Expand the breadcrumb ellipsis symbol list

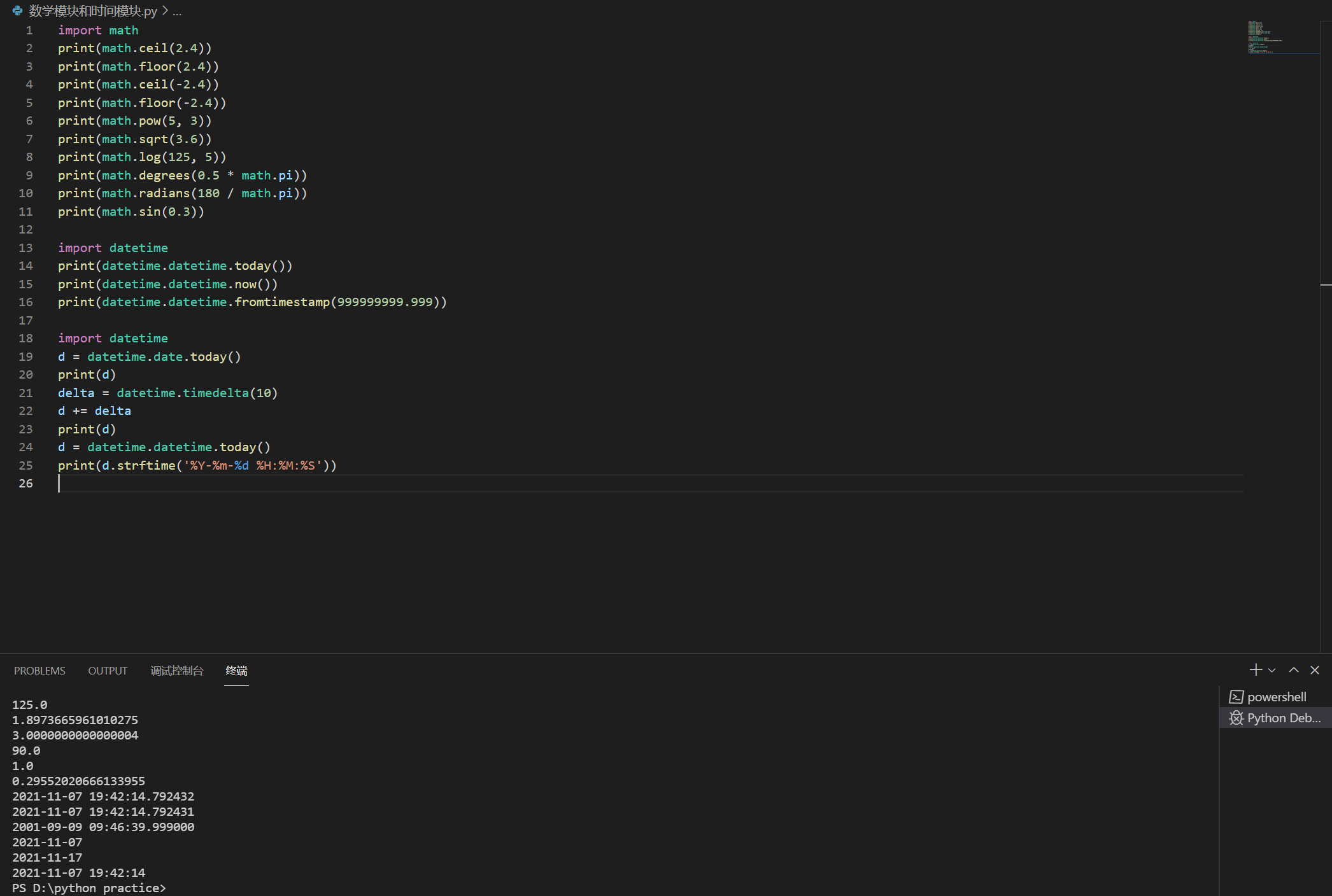tap(177, 11)
